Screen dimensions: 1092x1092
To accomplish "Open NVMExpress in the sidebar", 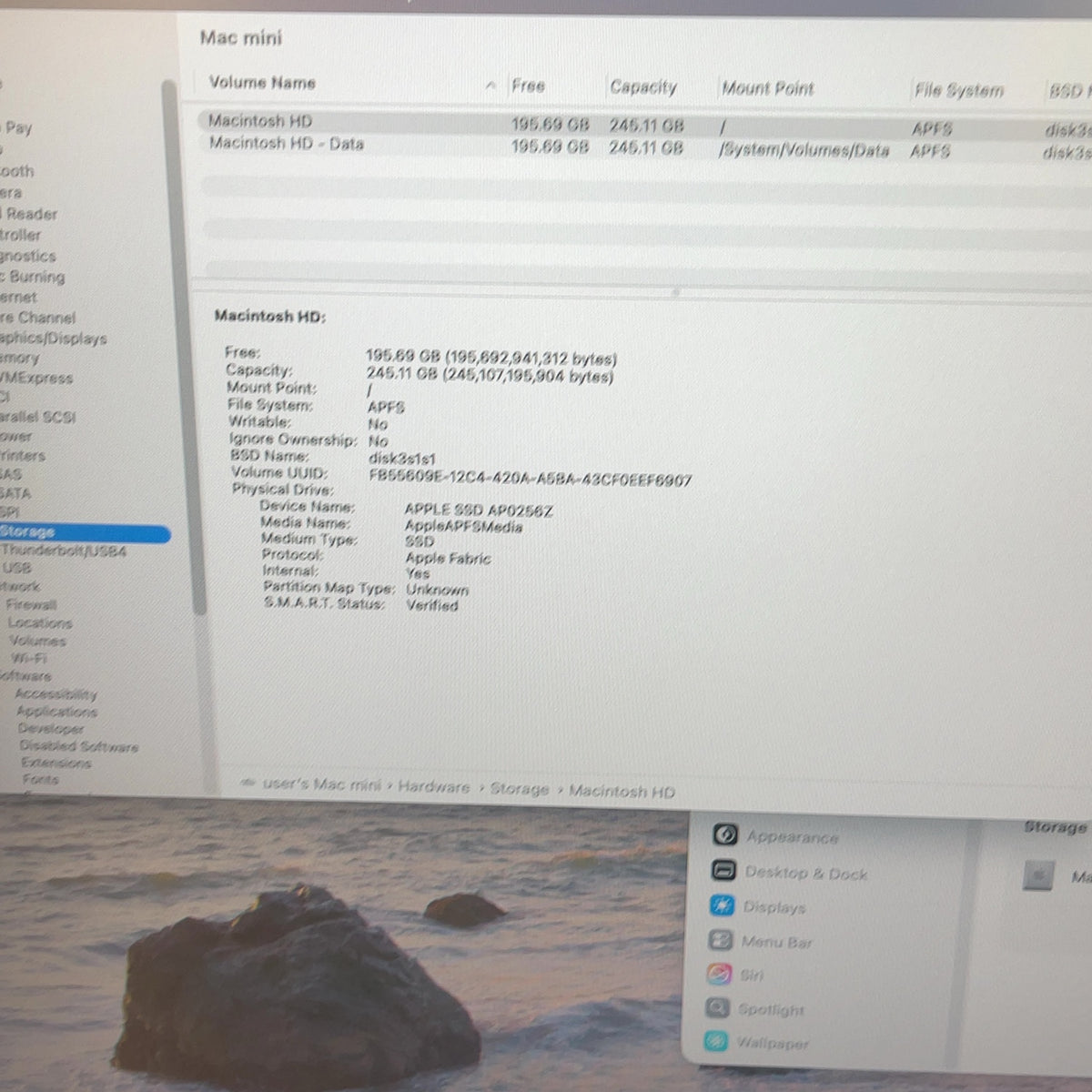I will click(36, 379).
